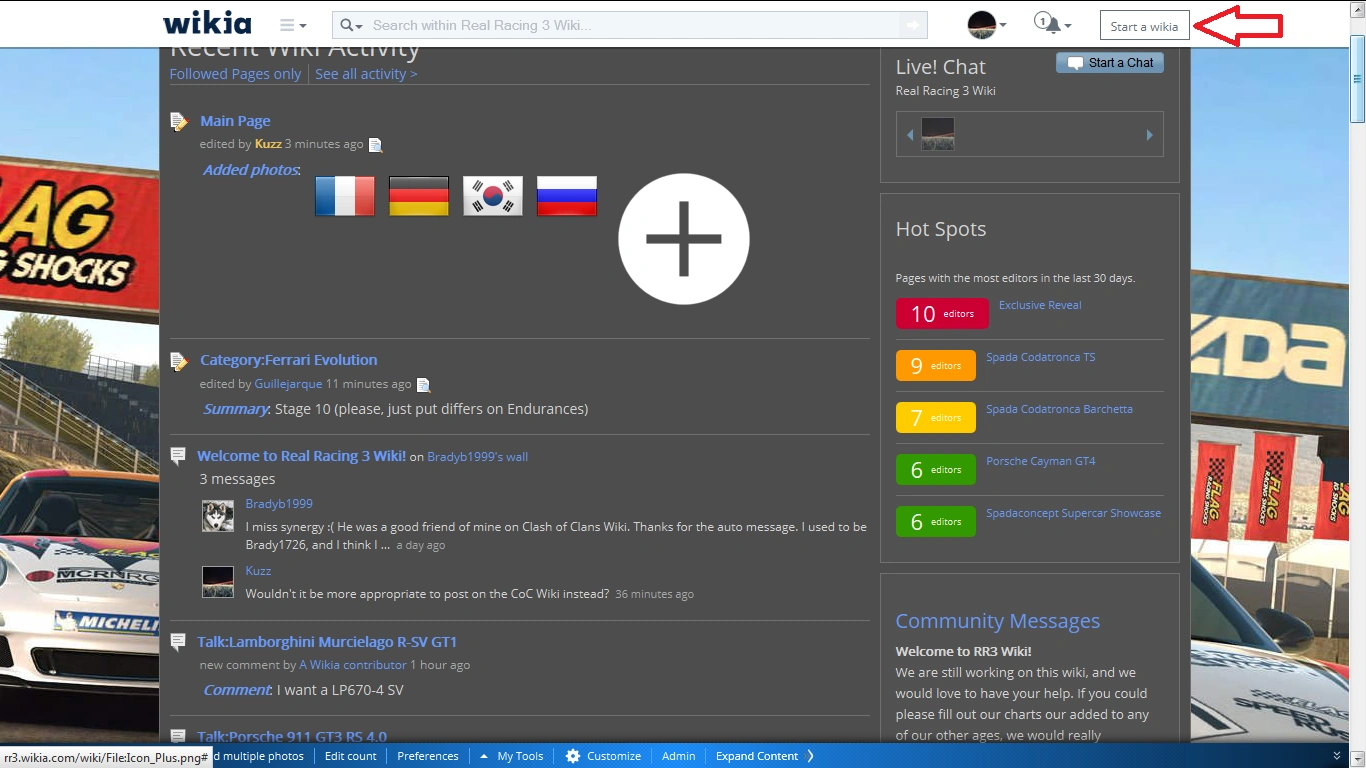Click the search box for Real Racing 3 Wiki
This screenshot has height=768, width=1366.
tap(630, 25)
